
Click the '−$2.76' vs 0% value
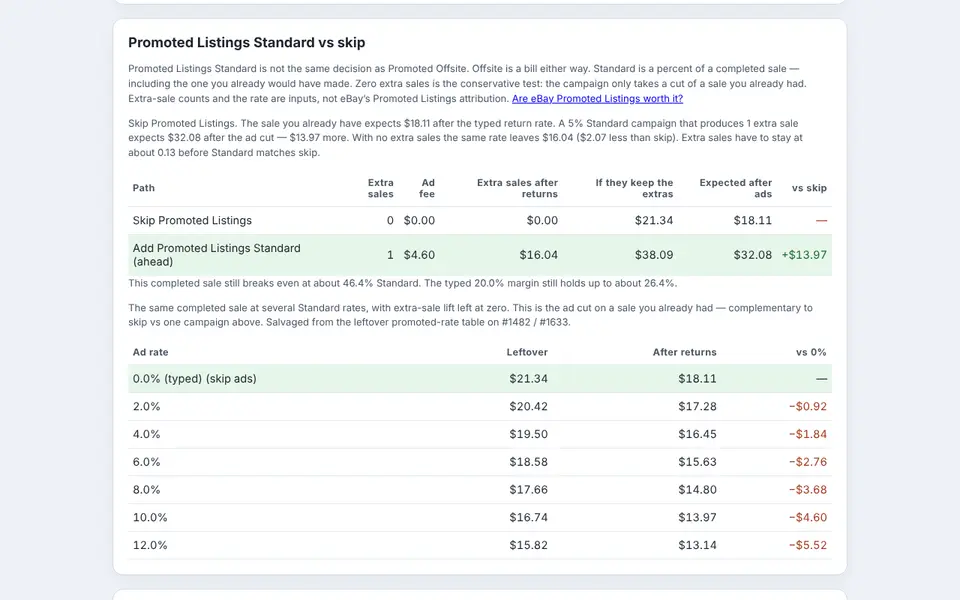point(808,462)
